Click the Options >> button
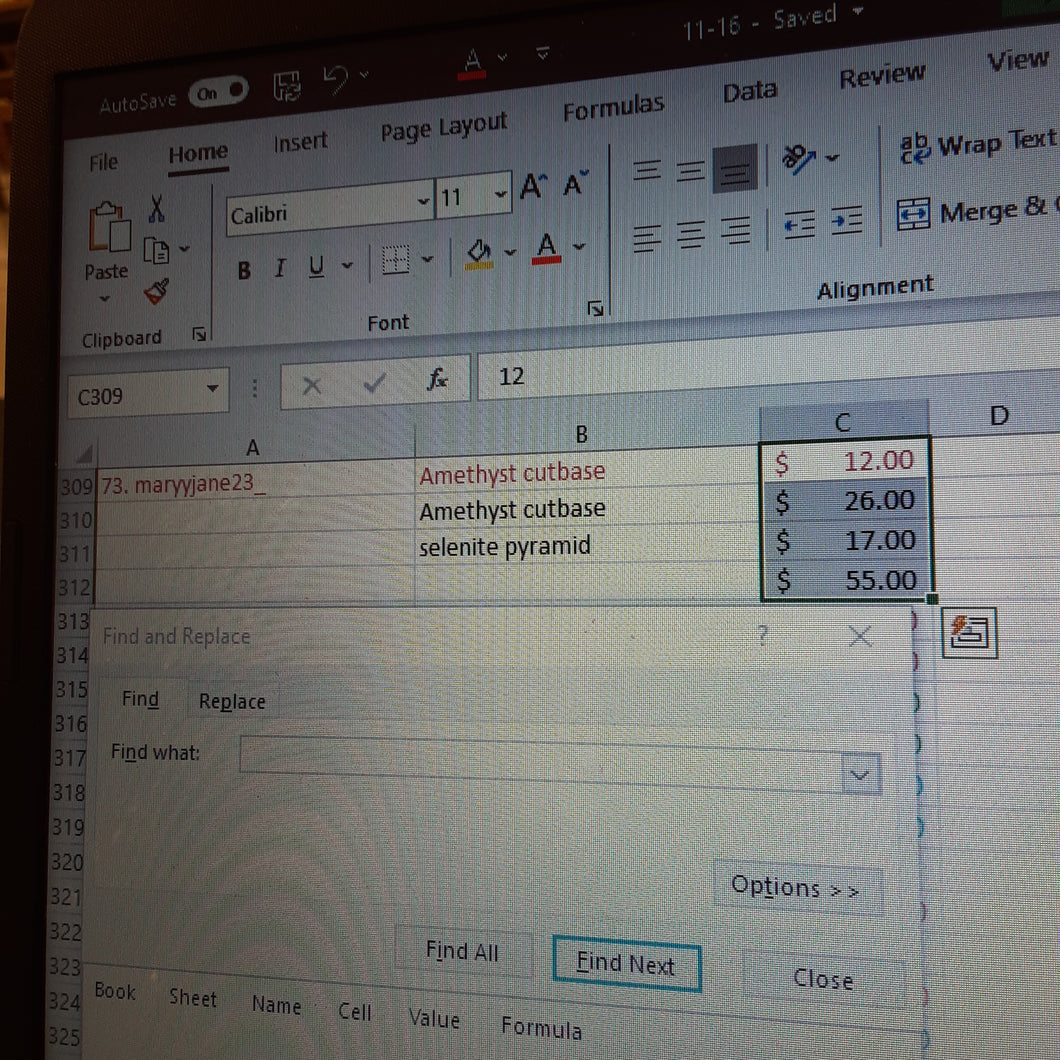The width and height of the screenshot is (1060, 1060). (x=798, y=888)
